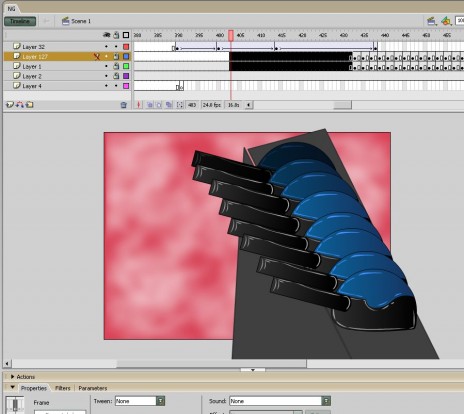464x414 pixels.
Task: Open the Edit Scene icon menu
Action: [432, 21]
